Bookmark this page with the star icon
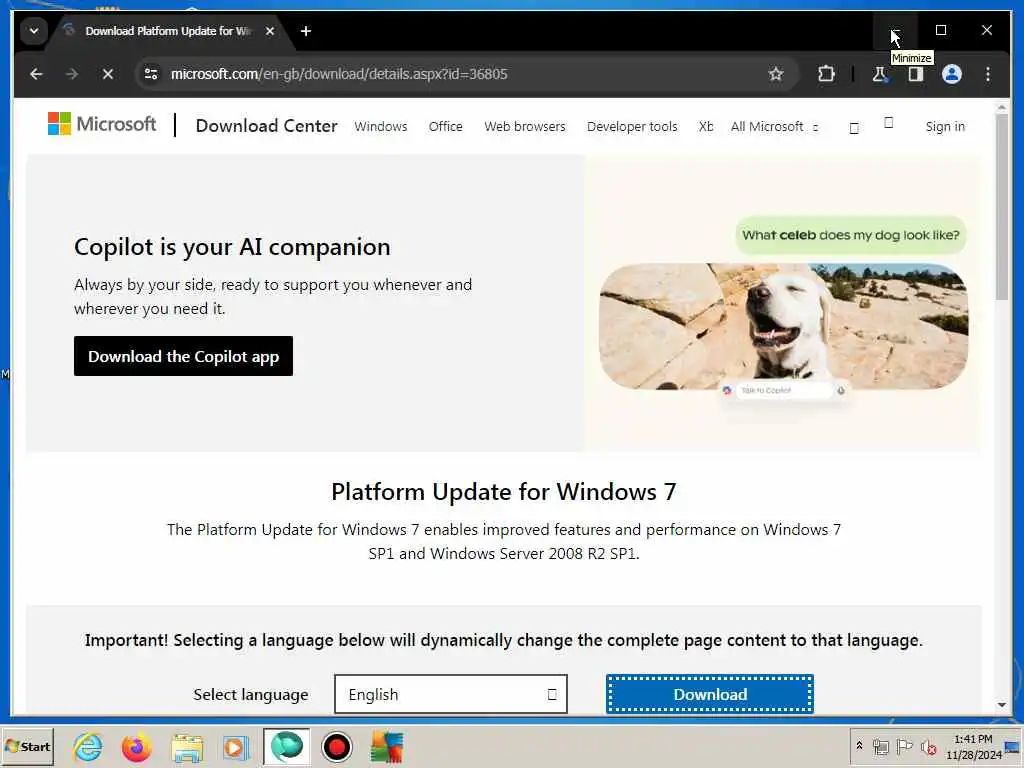This screenshot has height=768, width=1024. [x=776, y=74]
